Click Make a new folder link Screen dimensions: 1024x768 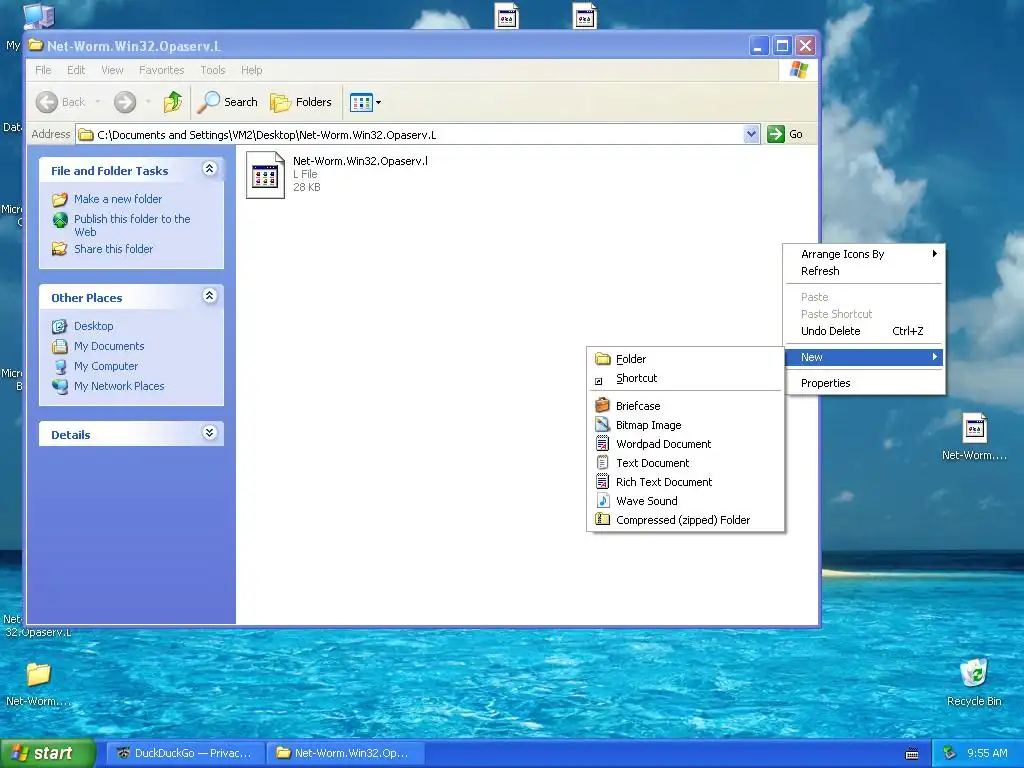pyautogui.click(x=118, y=199)
